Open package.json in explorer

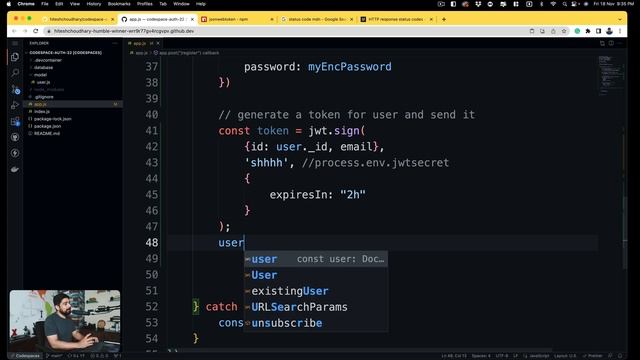pos(47,126)
